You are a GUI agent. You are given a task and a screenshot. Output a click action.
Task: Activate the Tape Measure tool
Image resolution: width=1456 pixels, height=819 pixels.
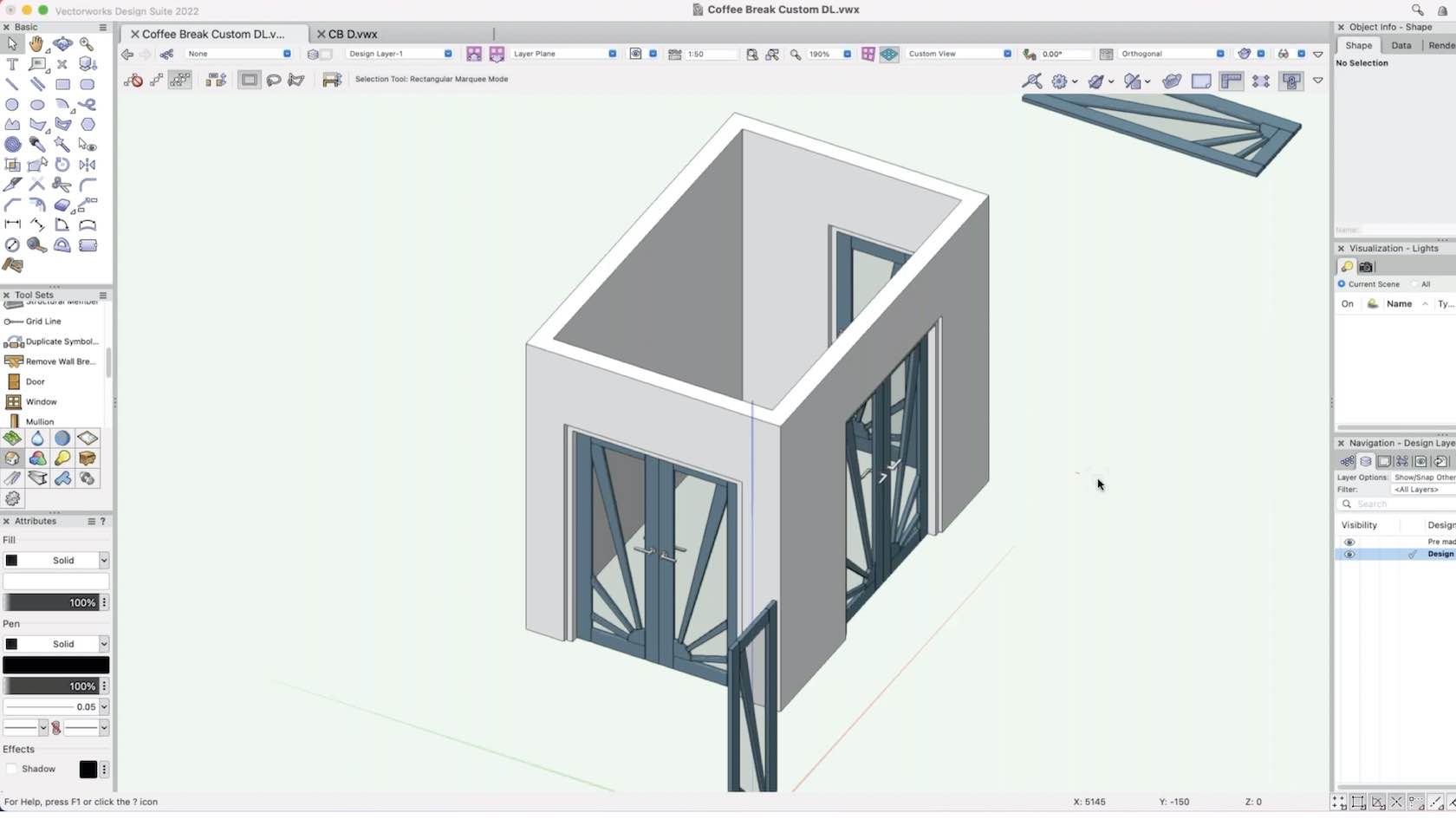coord(36,245)
